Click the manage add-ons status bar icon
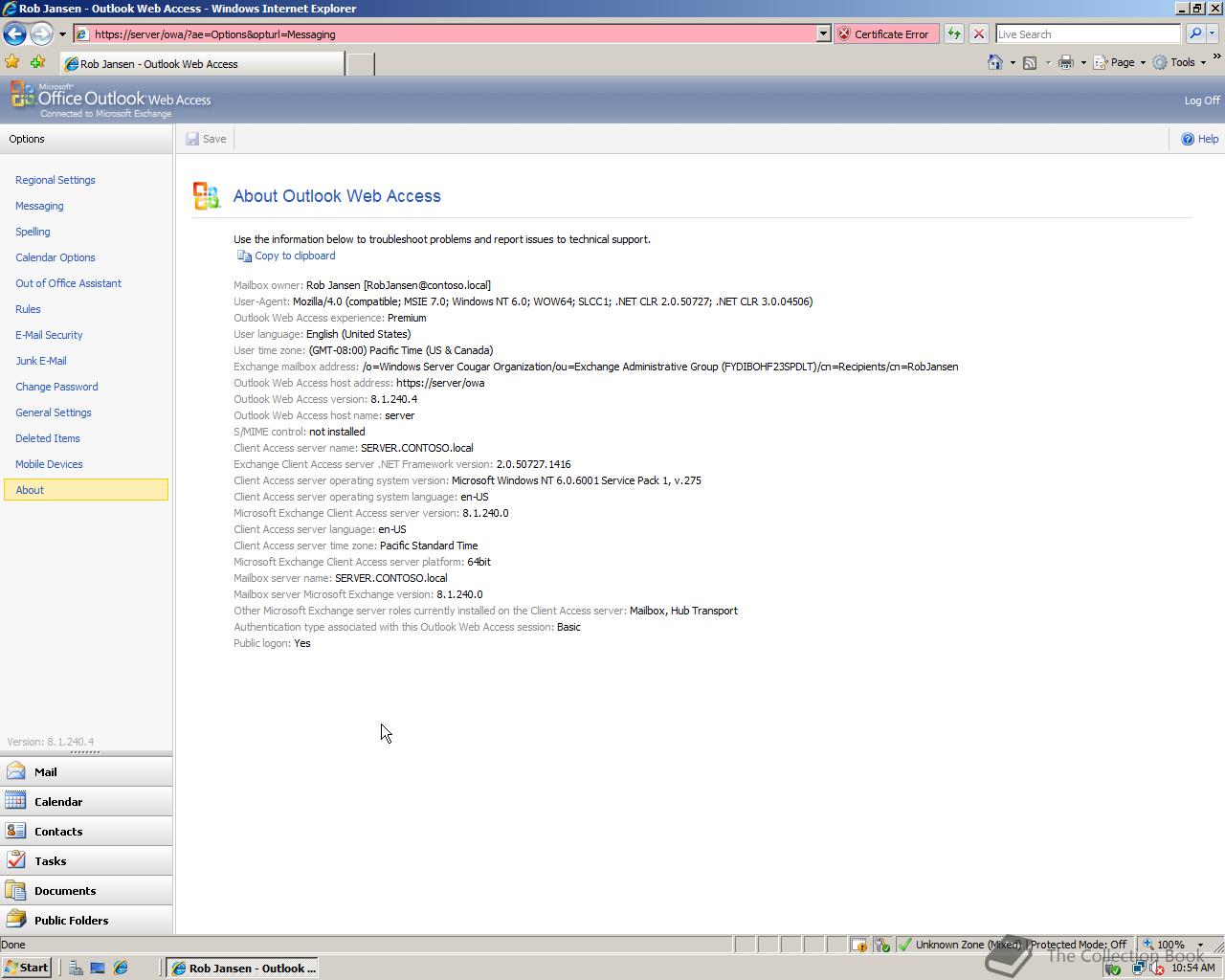1225x980 pixels. point(881,945)
